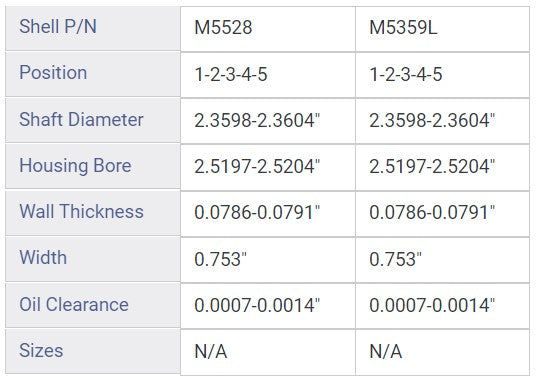This screenshot has width=537, height=382.
Task: Click the Sizes row label
Action: pyautogui.click(x=93, y=351)
